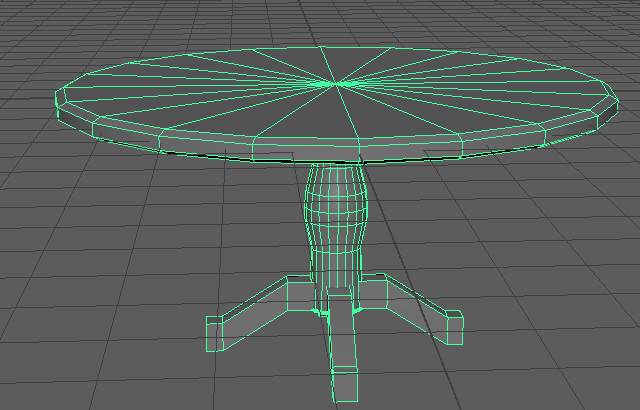Image resolution: width=640 pixels, height=410 pixels.
Task: Select the long right leg of the table base
Action: click(416, 308)
